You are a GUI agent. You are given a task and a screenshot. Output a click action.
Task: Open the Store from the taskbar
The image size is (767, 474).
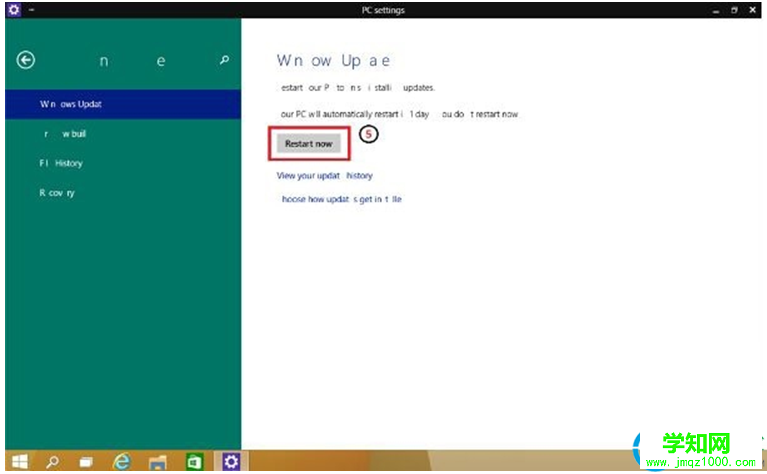194,461
